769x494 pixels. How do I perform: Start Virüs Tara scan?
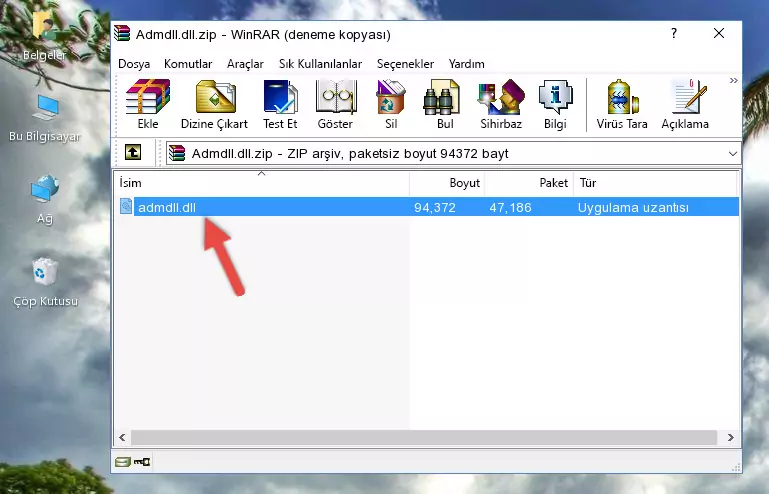[x=622, y=104]
